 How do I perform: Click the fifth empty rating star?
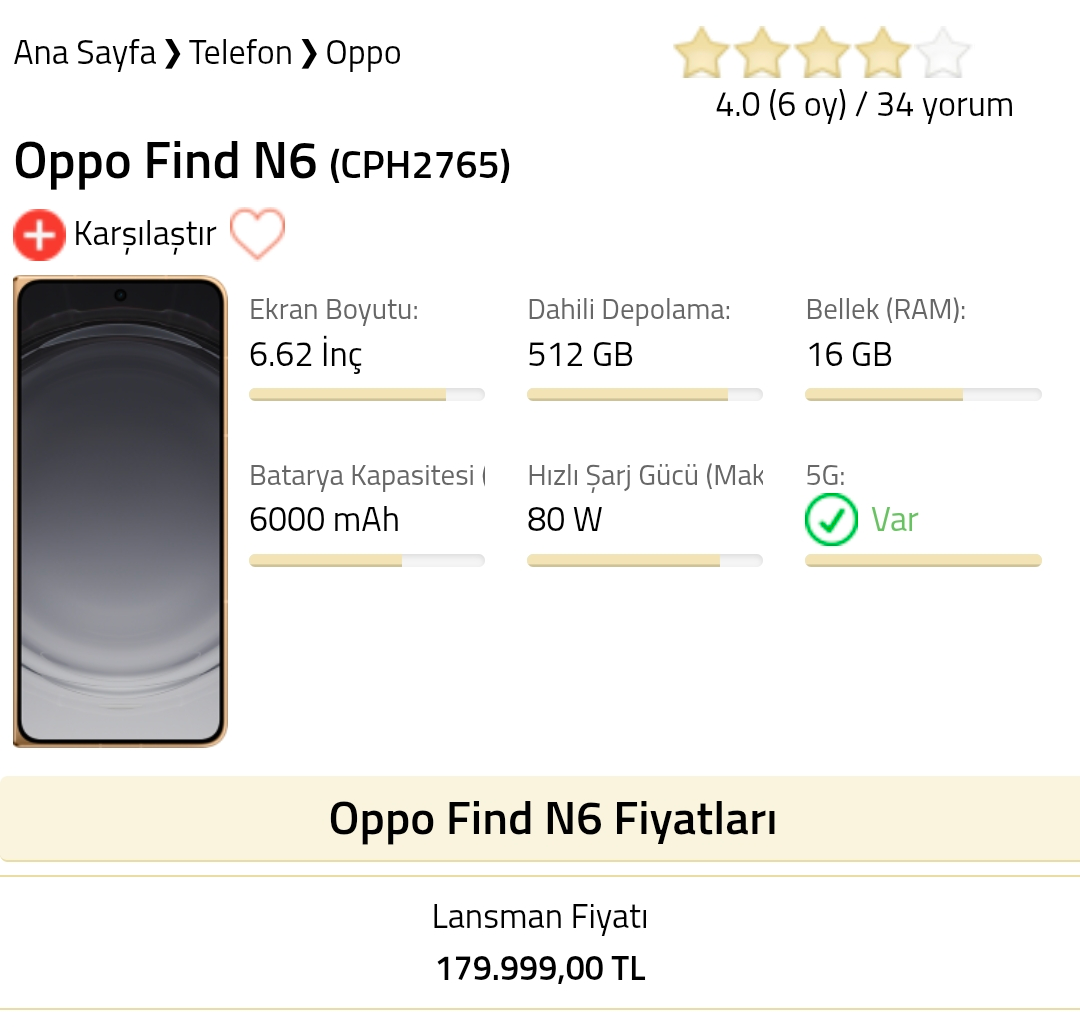tap(944, 52)
